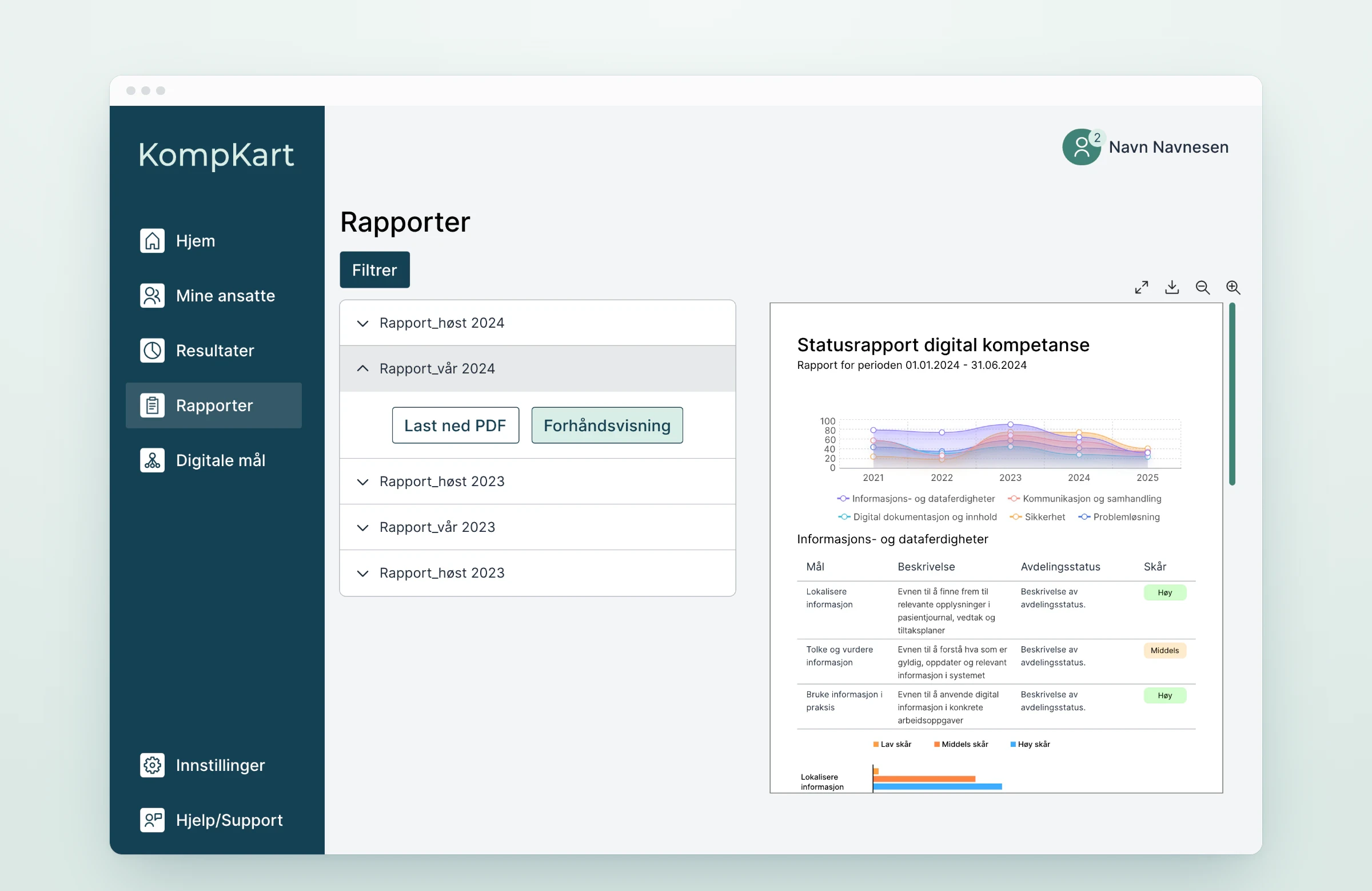Click the 2023 label on chart axis

1010,478
